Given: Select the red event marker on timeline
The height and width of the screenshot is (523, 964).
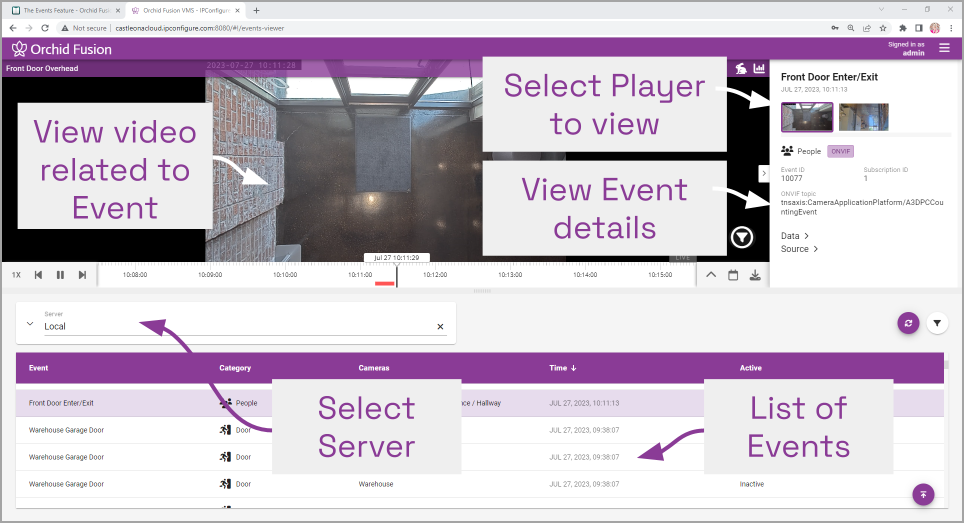Looking at the screenshot, I should (x=385, y=283).
